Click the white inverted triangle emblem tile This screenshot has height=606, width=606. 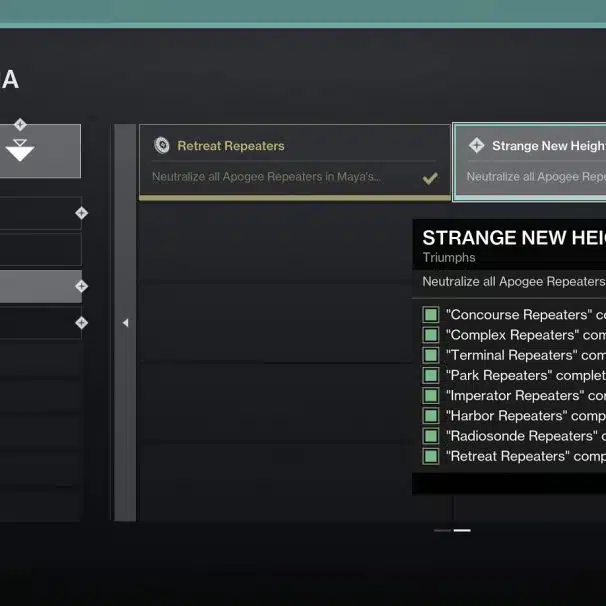point(40,151)
